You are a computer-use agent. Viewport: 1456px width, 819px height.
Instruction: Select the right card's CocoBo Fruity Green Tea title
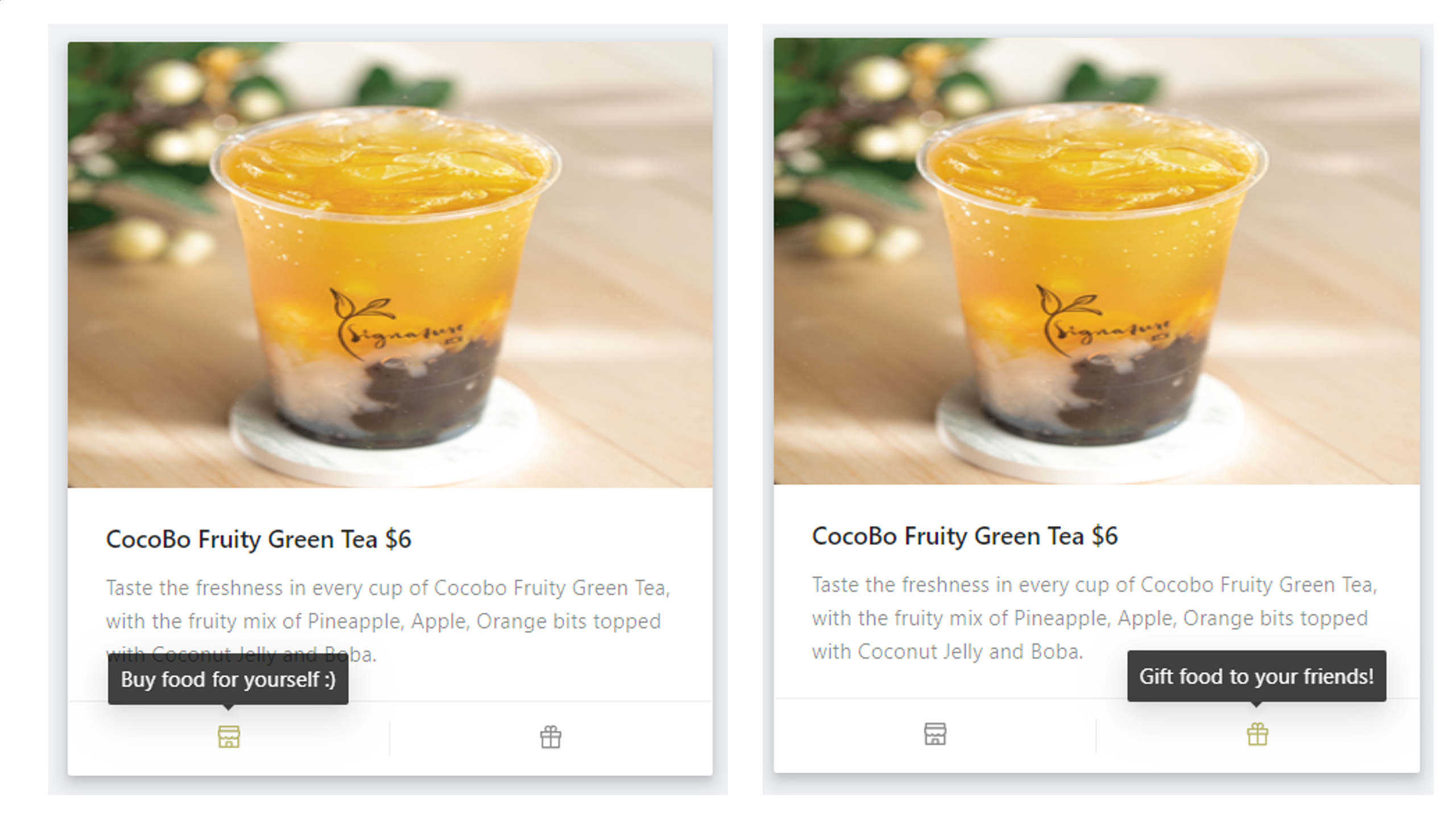(x=965, y=536)
